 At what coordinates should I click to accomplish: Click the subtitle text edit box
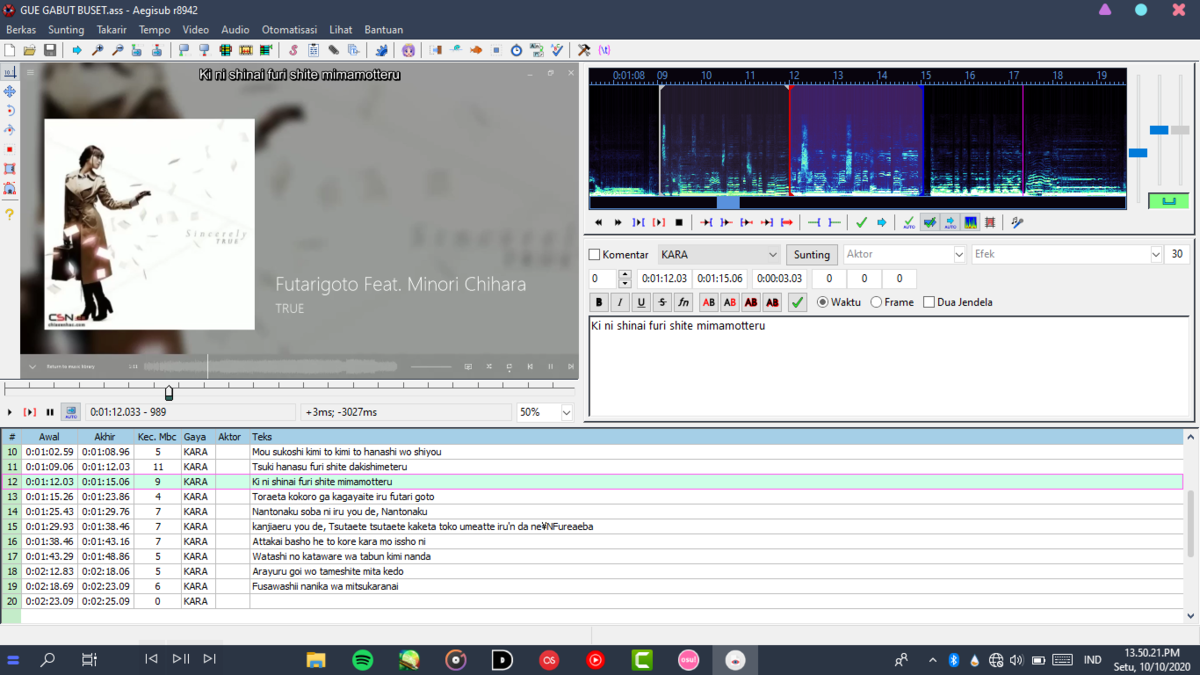pos(888,366)
